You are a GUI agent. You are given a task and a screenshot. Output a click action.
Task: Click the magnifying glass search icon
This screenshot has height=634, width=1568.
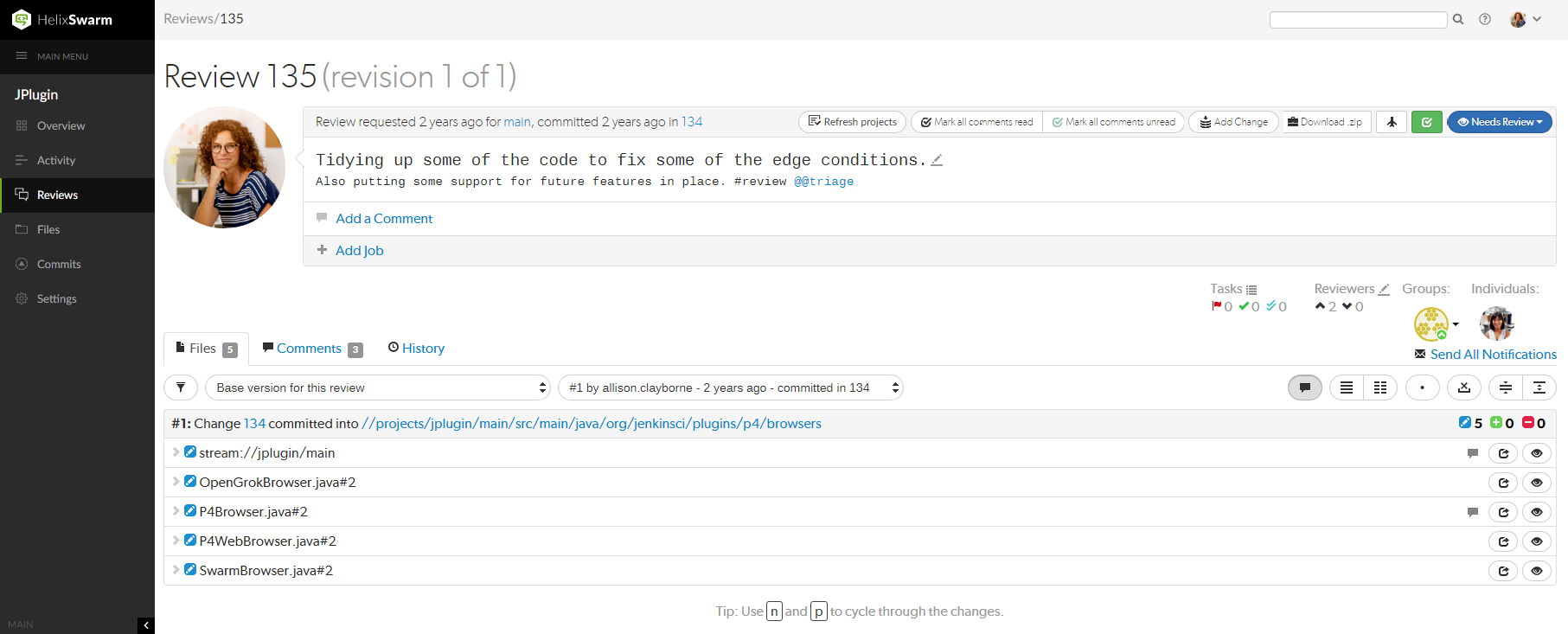click(x=1458, y=19)
